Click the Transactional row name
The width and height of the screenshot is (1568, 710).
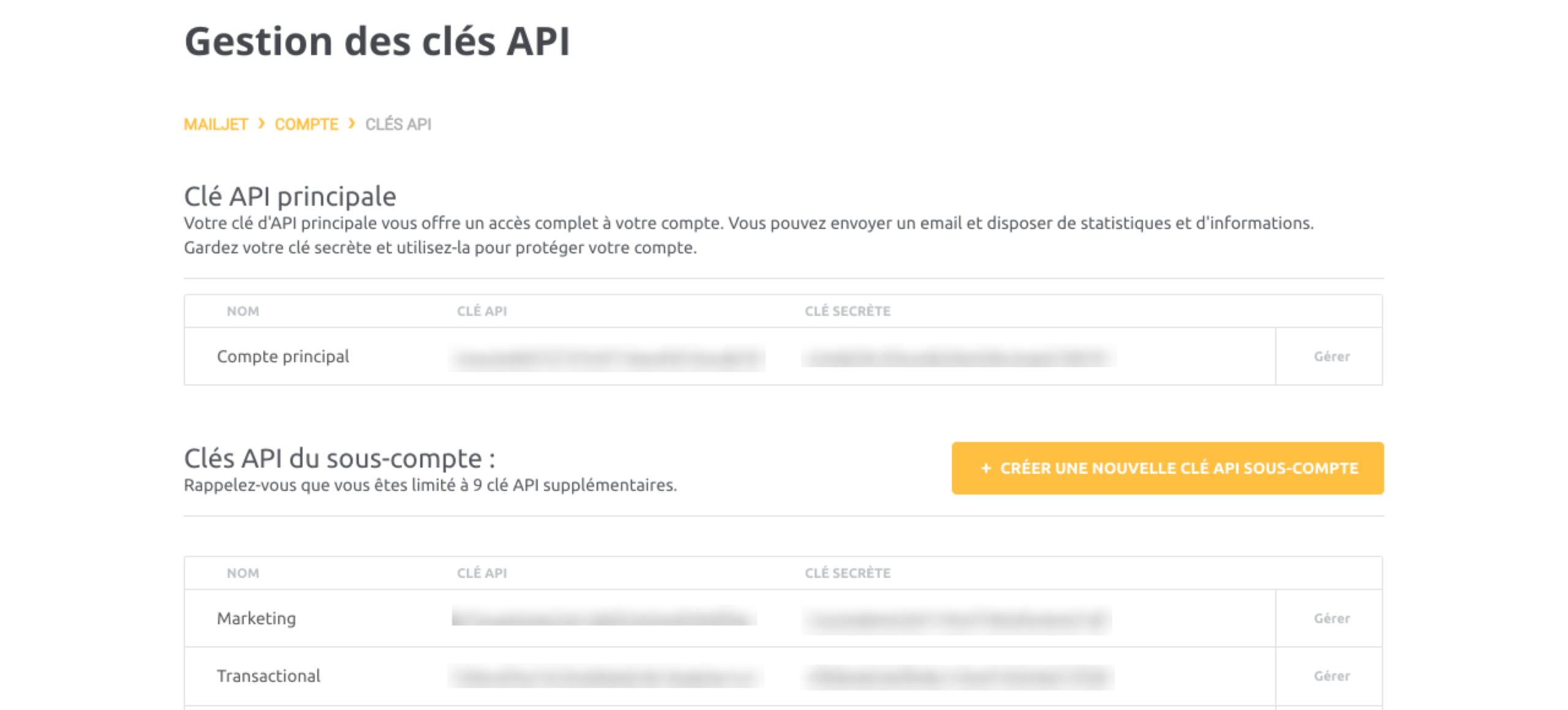tap(268, 676)
